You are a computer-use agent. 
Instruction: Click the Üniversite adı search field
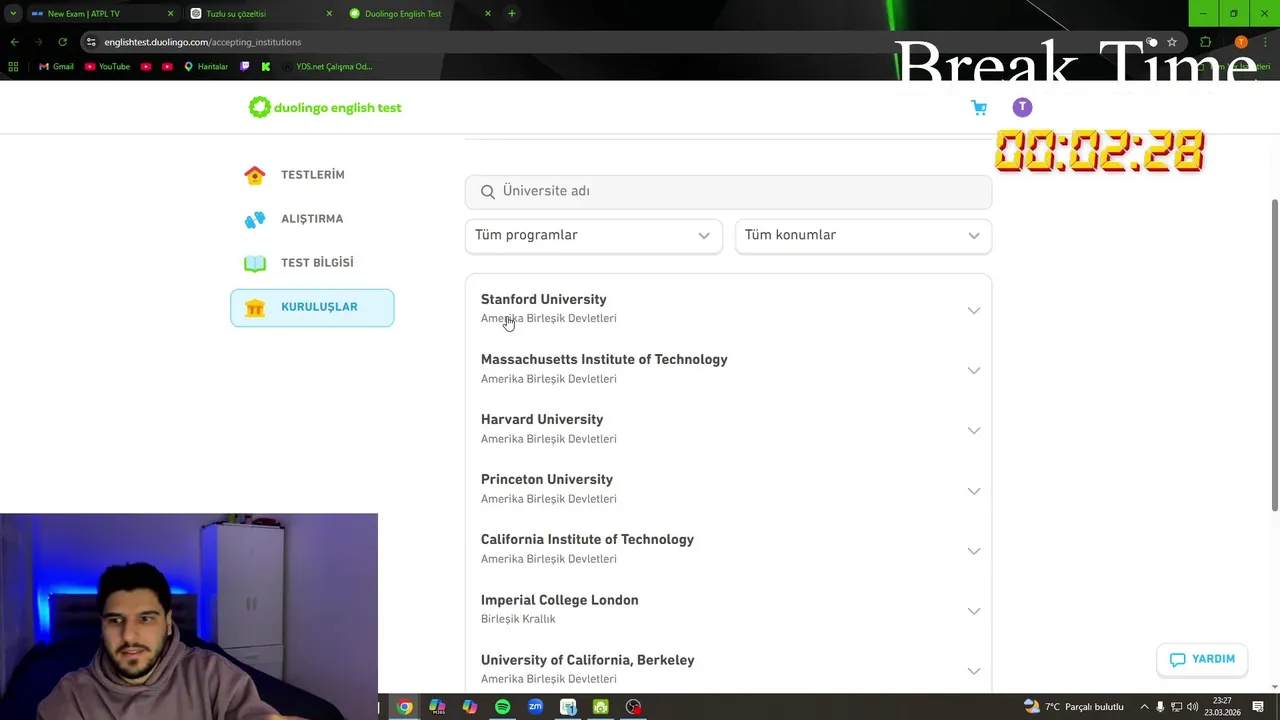pyautogui.click(x=728, y=191)
